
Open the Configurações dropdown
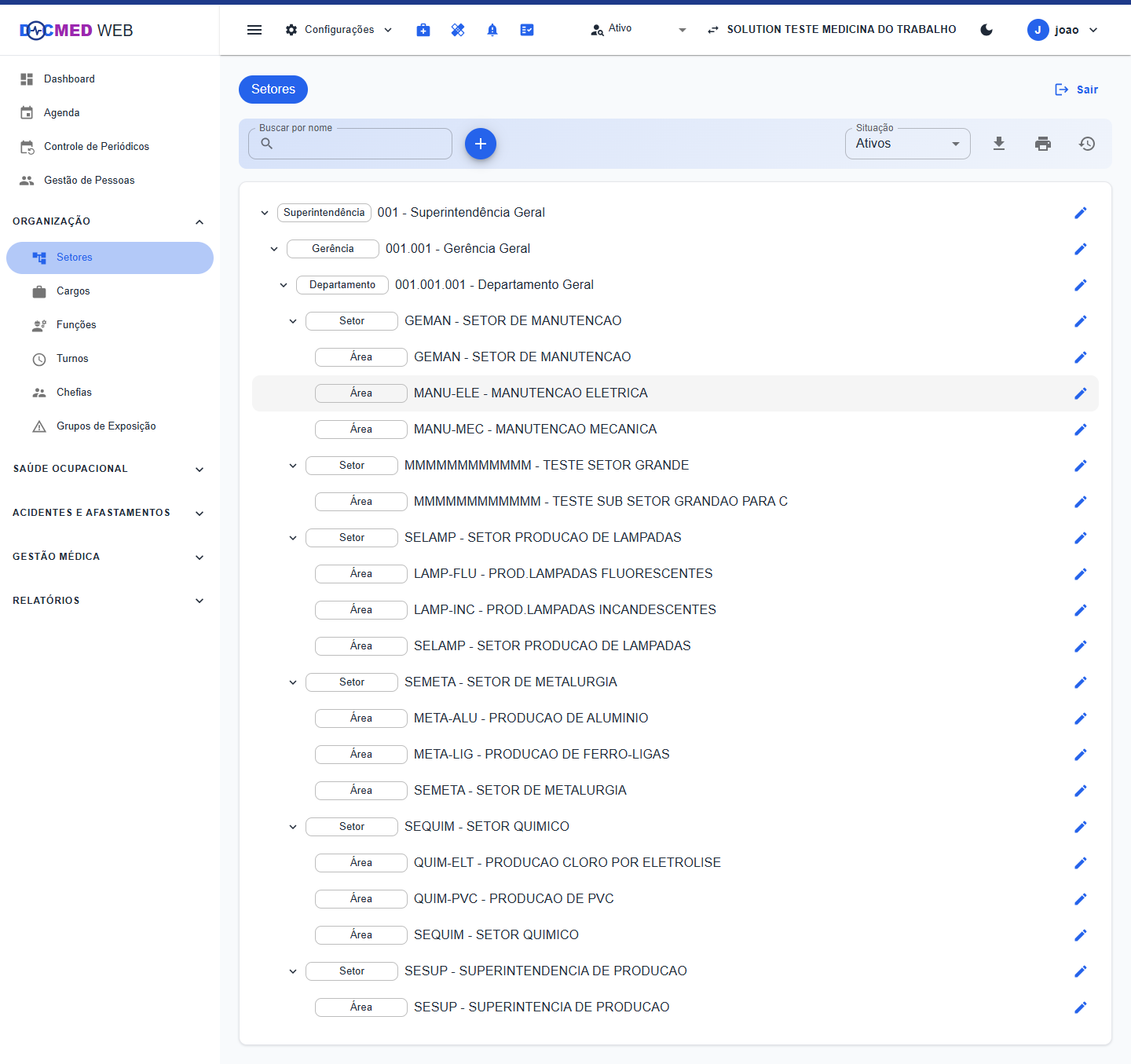tap(339, 30)
